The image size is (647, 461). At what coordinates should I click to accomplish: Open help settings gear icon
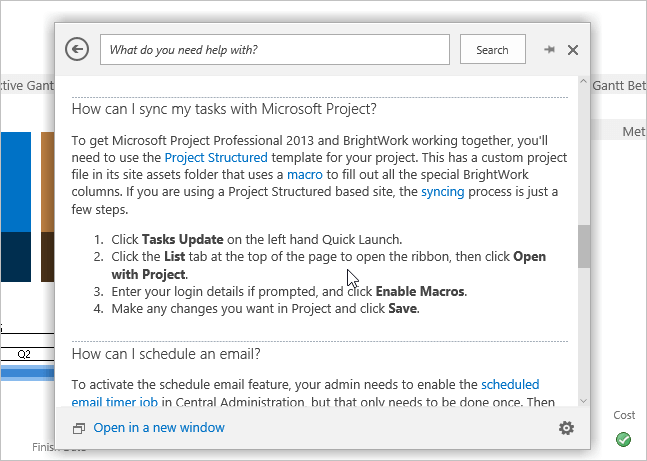pyautogui.click(x=566, y=428)
